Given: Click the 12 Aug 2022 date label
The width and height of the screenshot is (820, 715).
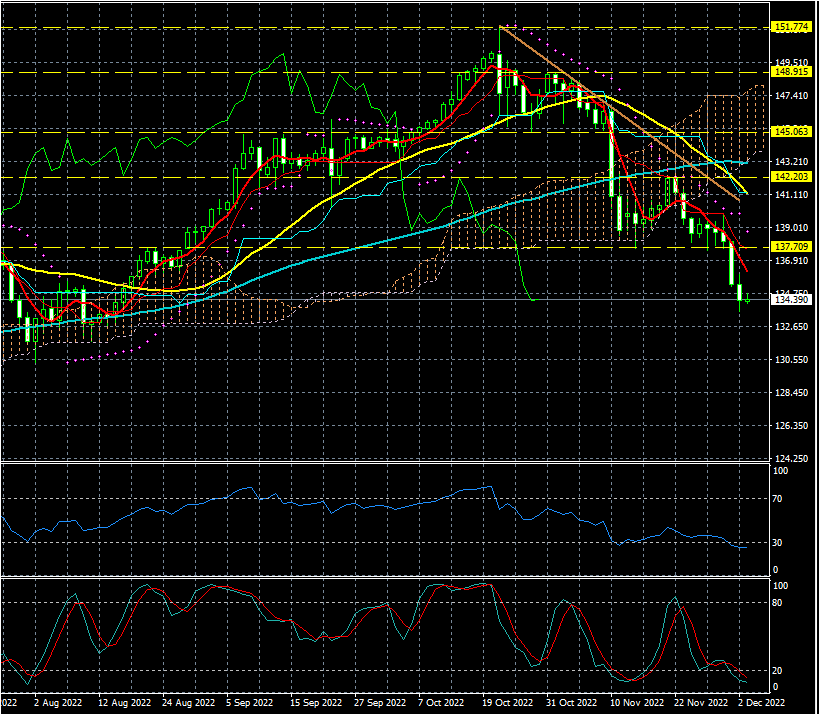Looking at the screenshot, I should coord(124,702).
